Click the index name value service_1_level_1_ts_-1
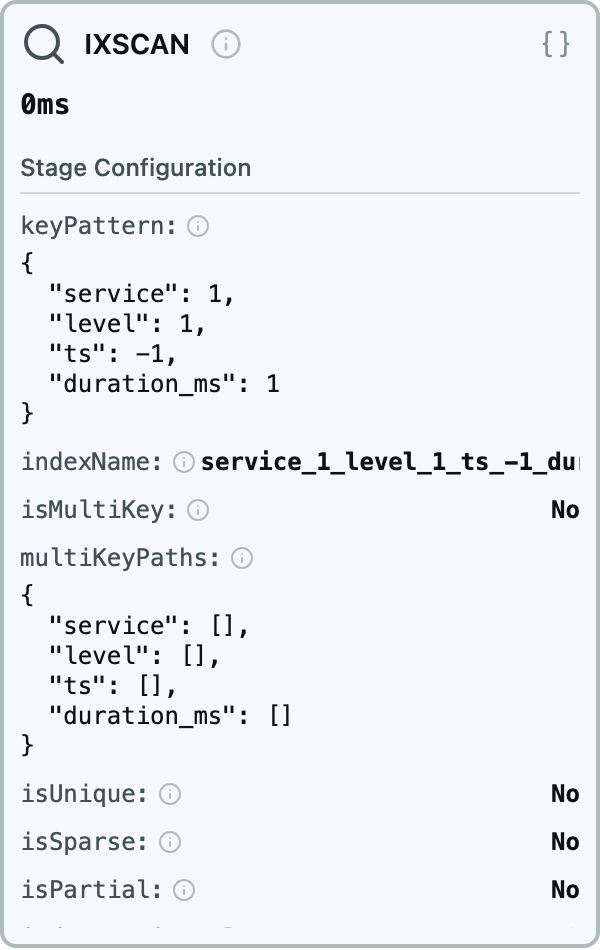 pos(390,462)
